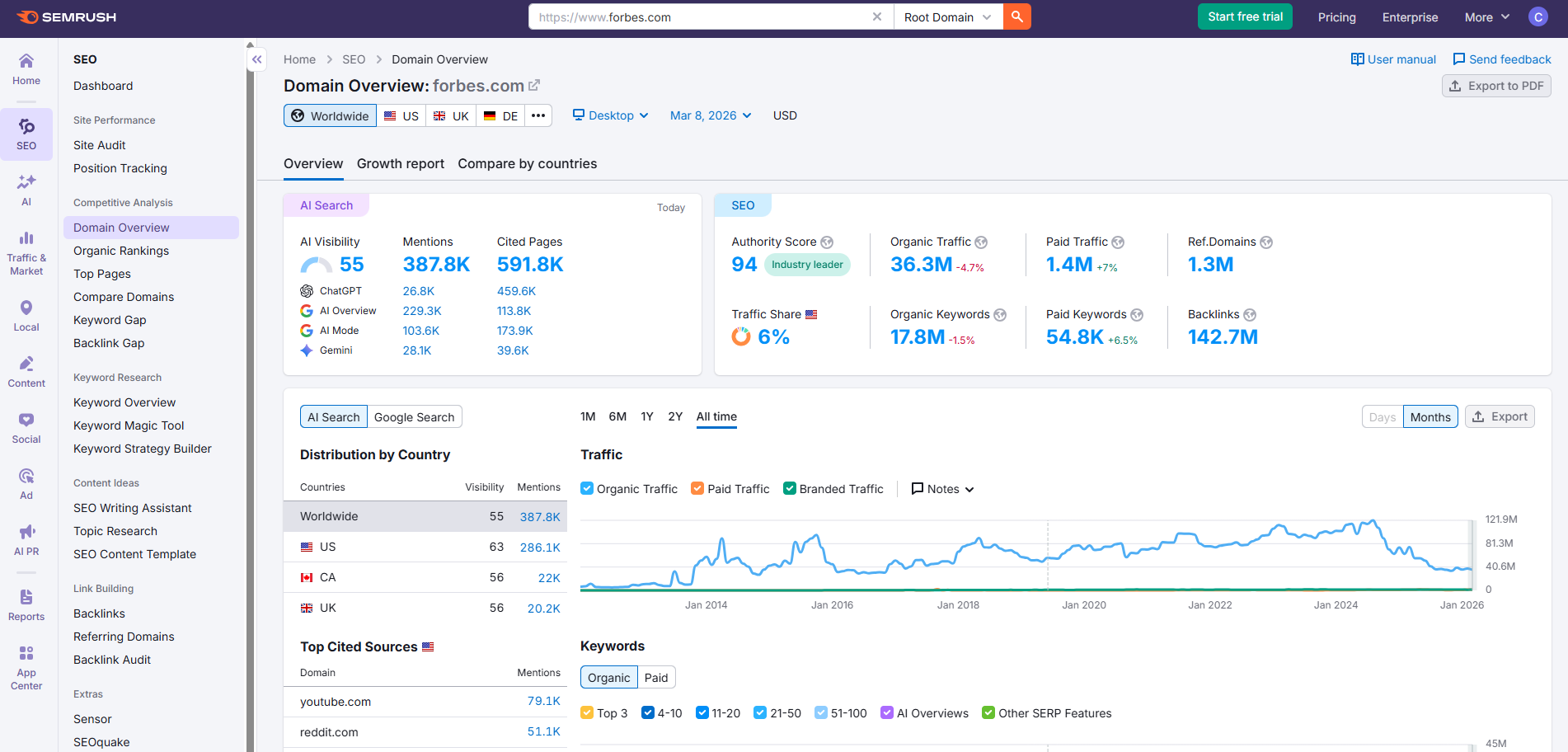Open the Ad tools section
The height and width of the screenshot is (752, 1568).
coord(26,482)
